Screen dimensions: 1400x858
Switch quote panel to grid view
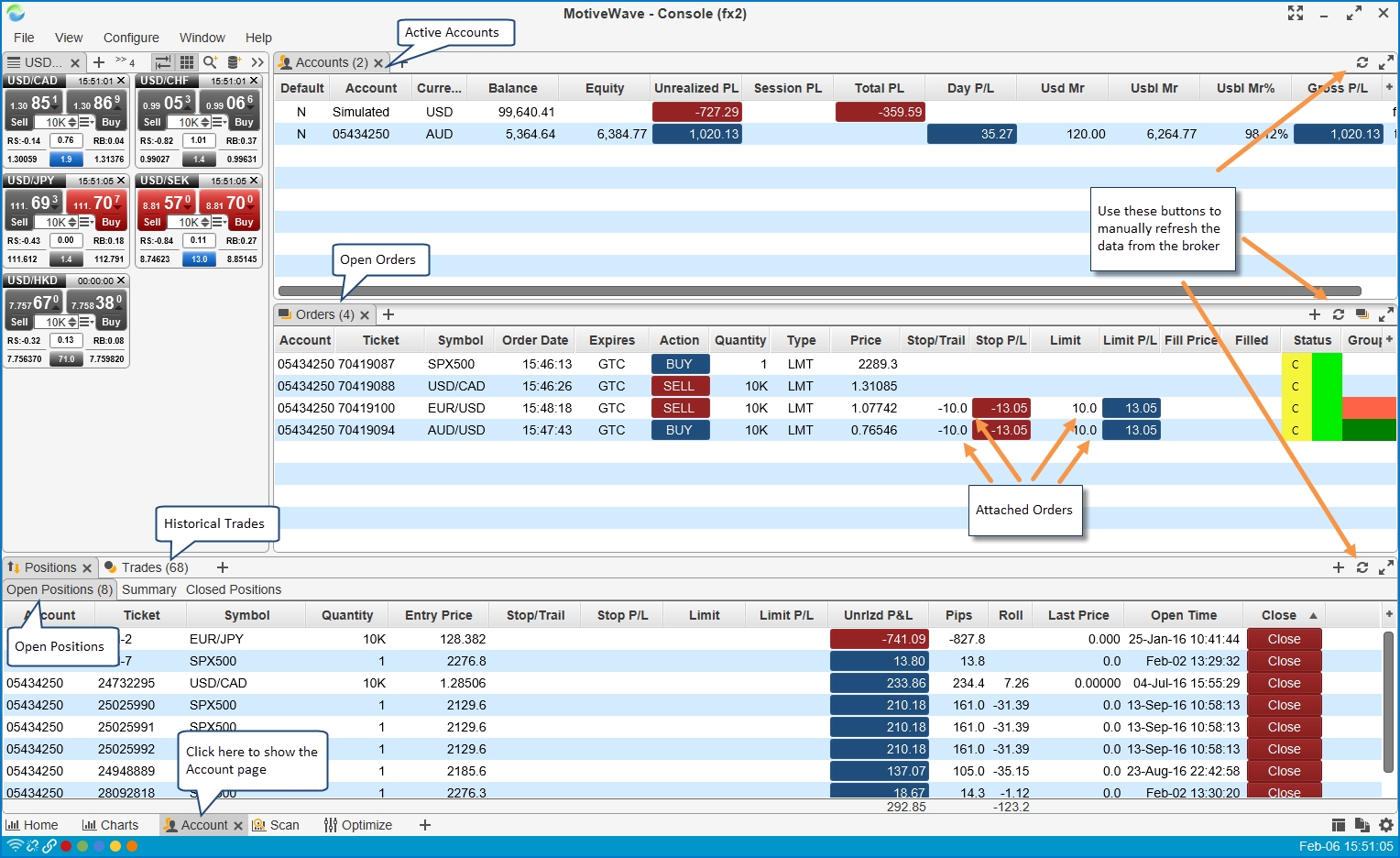[187, 62]
